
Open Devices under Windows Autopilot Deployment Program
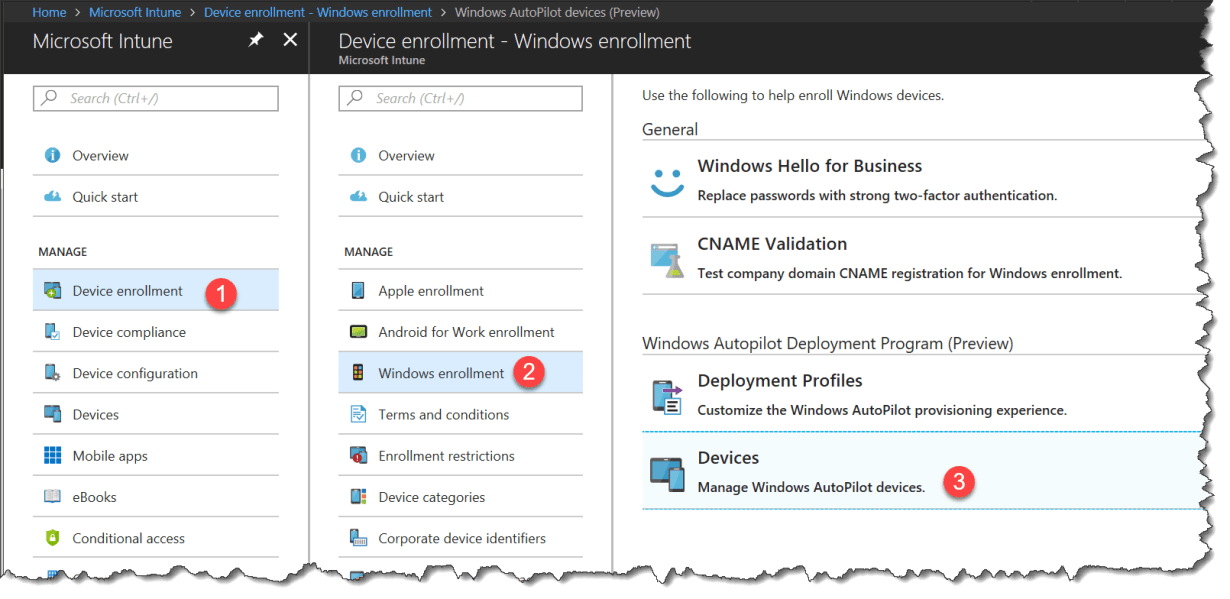pos(728,458)
